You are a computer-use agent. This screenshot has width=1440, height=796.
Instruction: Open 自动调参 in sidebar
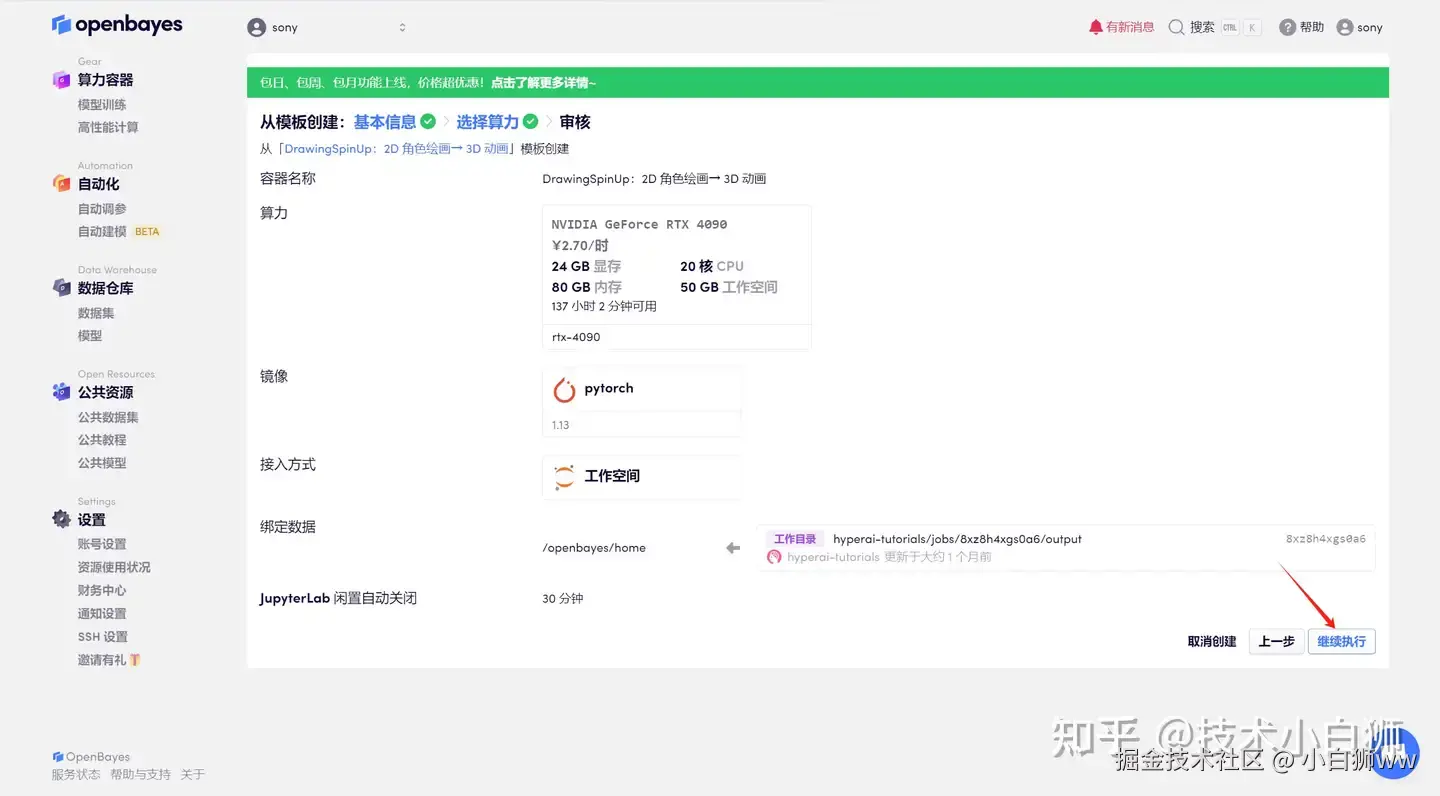click(102, 209)
